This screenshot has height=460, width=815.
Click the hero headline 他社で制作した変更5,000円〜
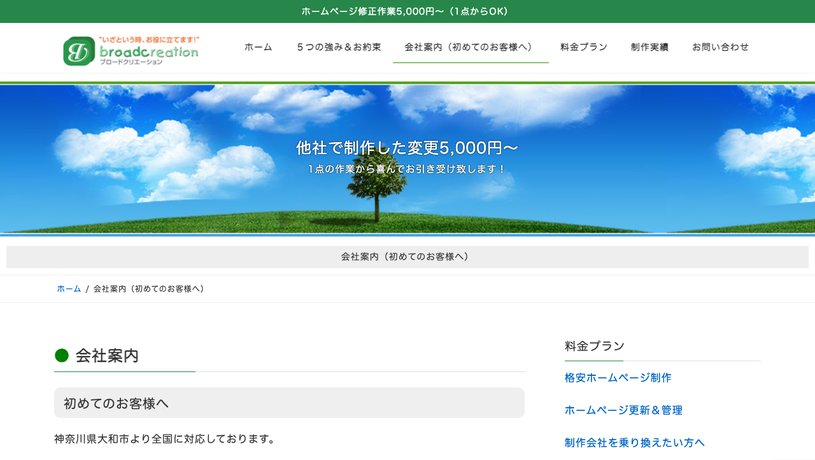(407, 148)
